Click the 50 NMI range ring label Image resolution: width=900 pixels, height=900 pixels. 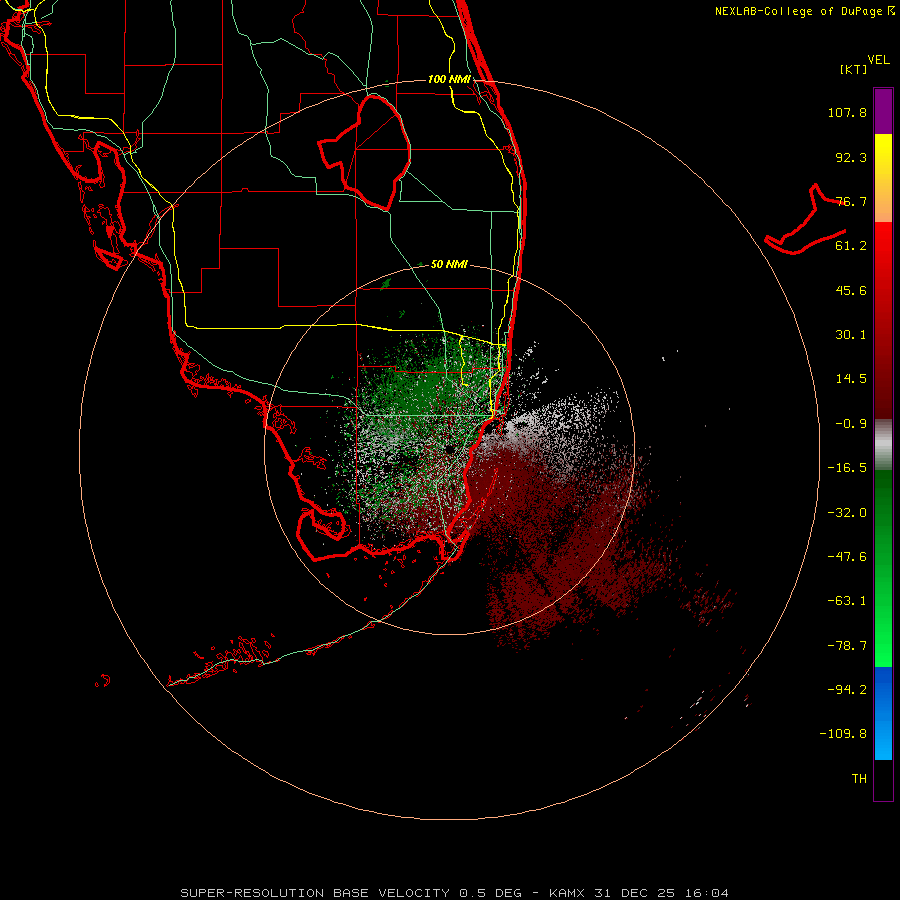(x=449, y=264)
